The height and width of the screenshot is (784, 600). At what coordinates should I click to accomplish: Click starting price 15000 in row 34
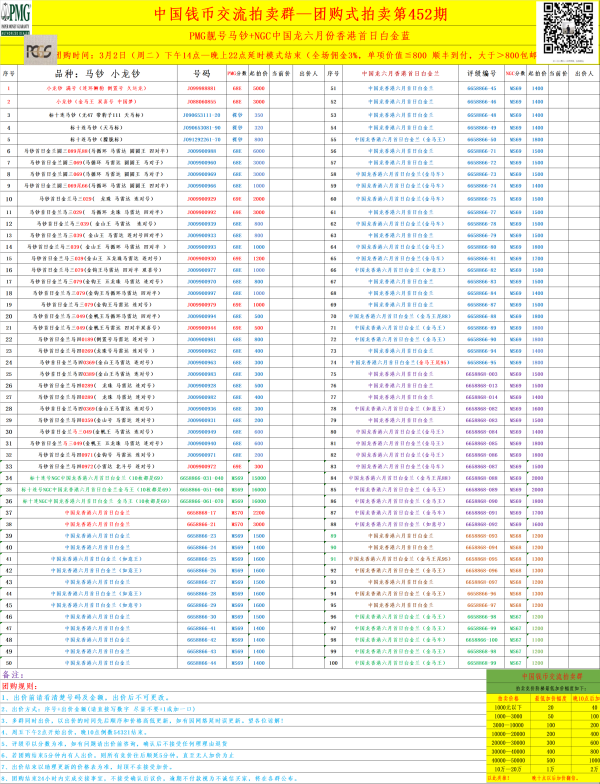pyautogui.click(x=259, y=479)
